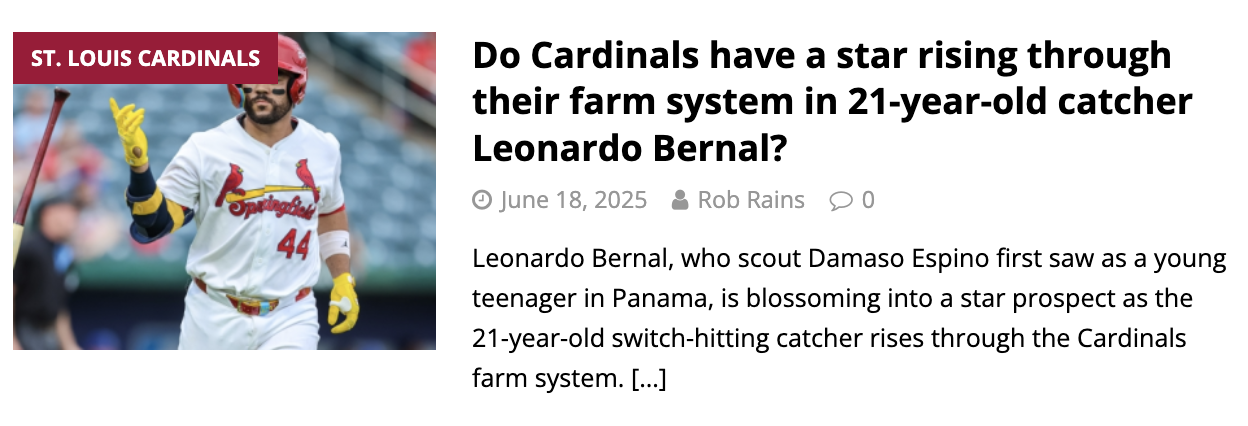1248x426 pixels.
Task: Click the author person icon
Action: 681,201
